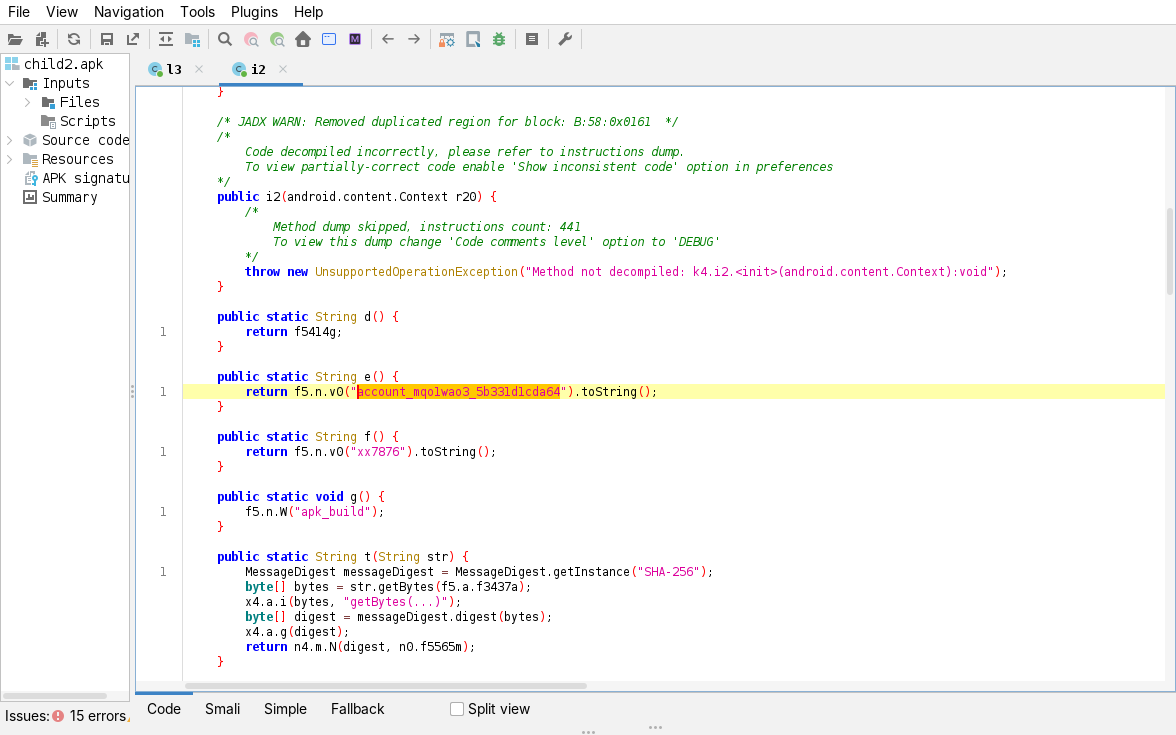This screenshot has width=1176, height=735.
Task: Save all with the floppy disk icon
Action: [107, 40]
